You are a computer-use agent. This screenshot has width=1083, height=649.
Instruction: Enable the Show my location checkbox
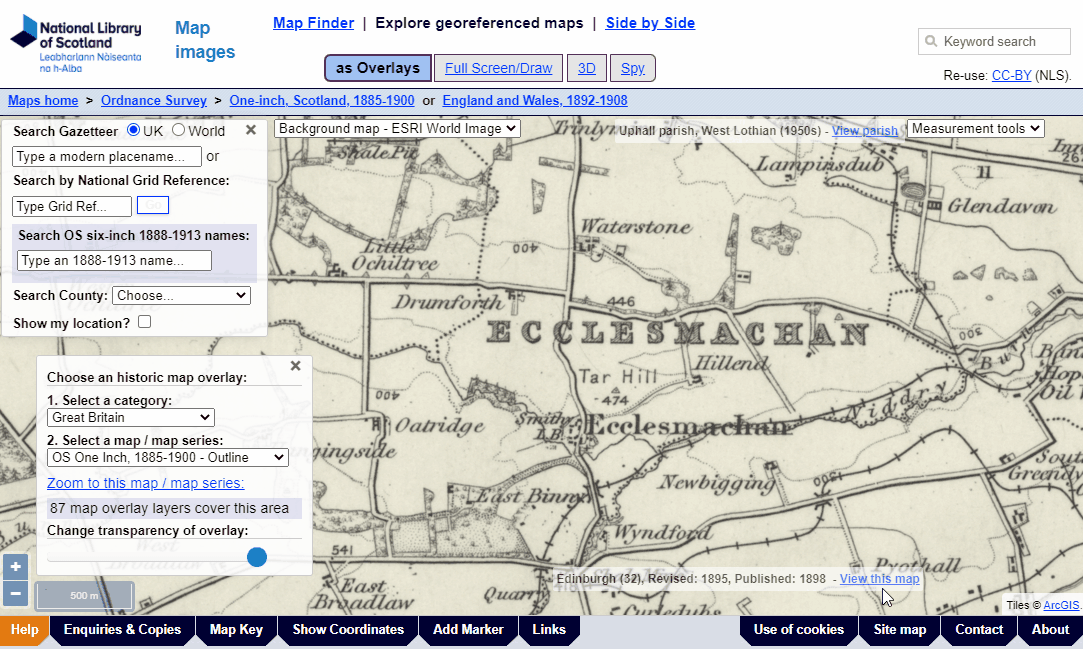click(144, 322)
